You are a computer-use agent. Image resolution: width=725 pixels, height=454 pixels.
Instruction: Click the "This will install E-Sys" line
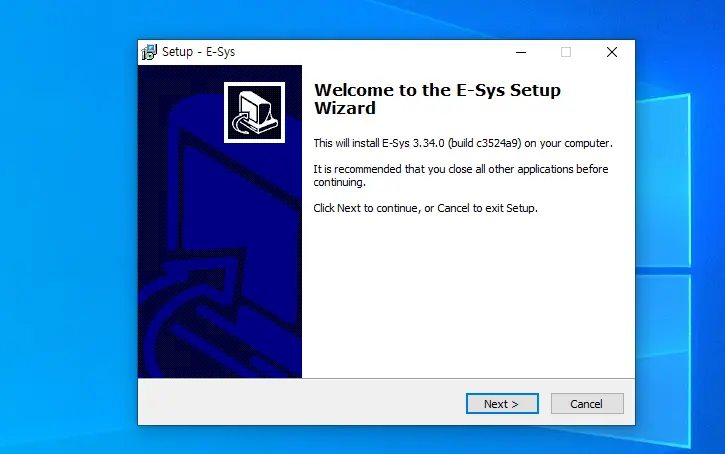[463, 143]
